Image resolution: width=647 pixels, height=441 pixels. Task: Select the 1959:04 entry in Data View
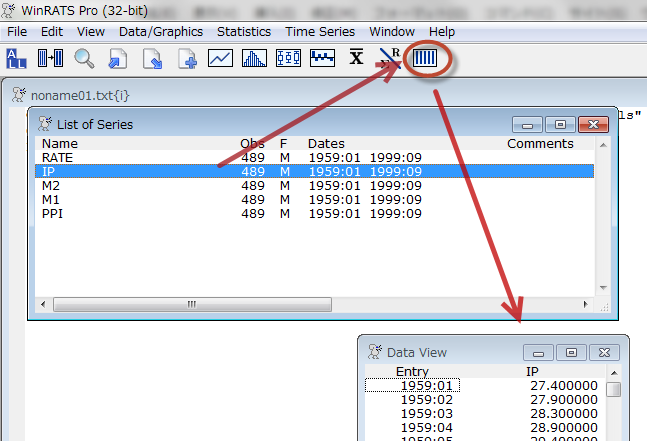point(427,427)
